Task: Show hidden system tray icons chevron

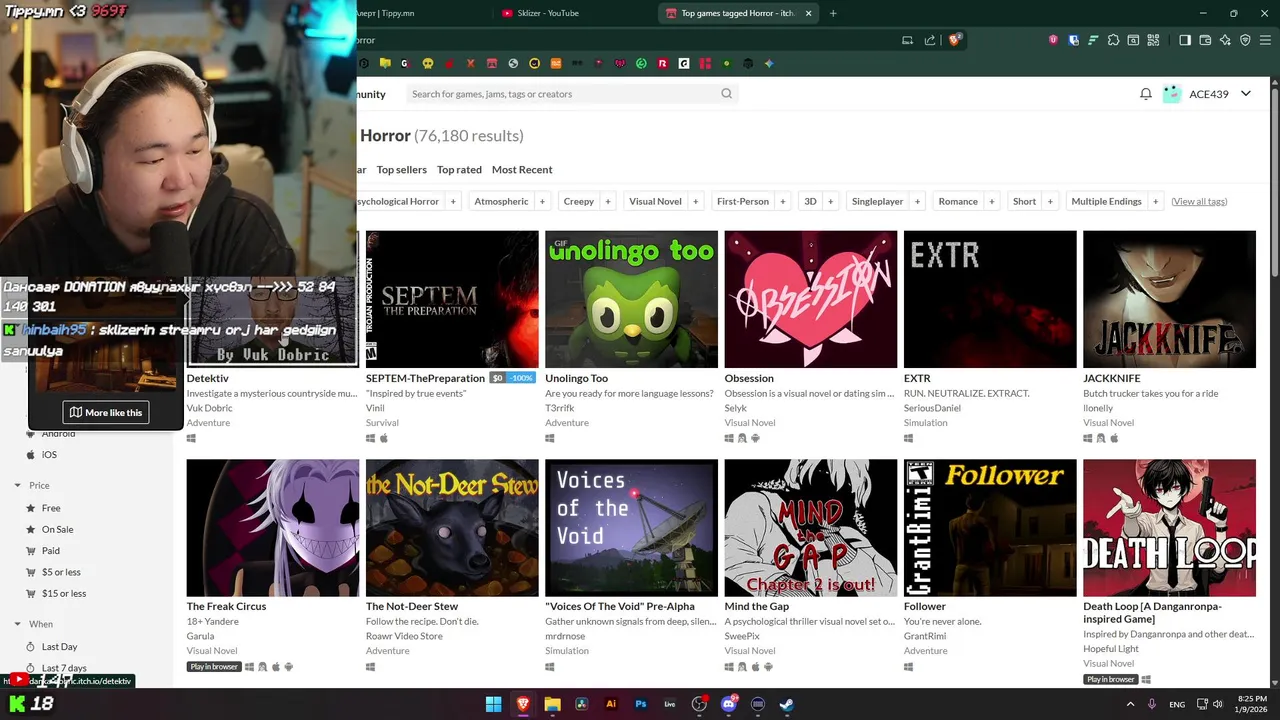Action: [1130, 704]
